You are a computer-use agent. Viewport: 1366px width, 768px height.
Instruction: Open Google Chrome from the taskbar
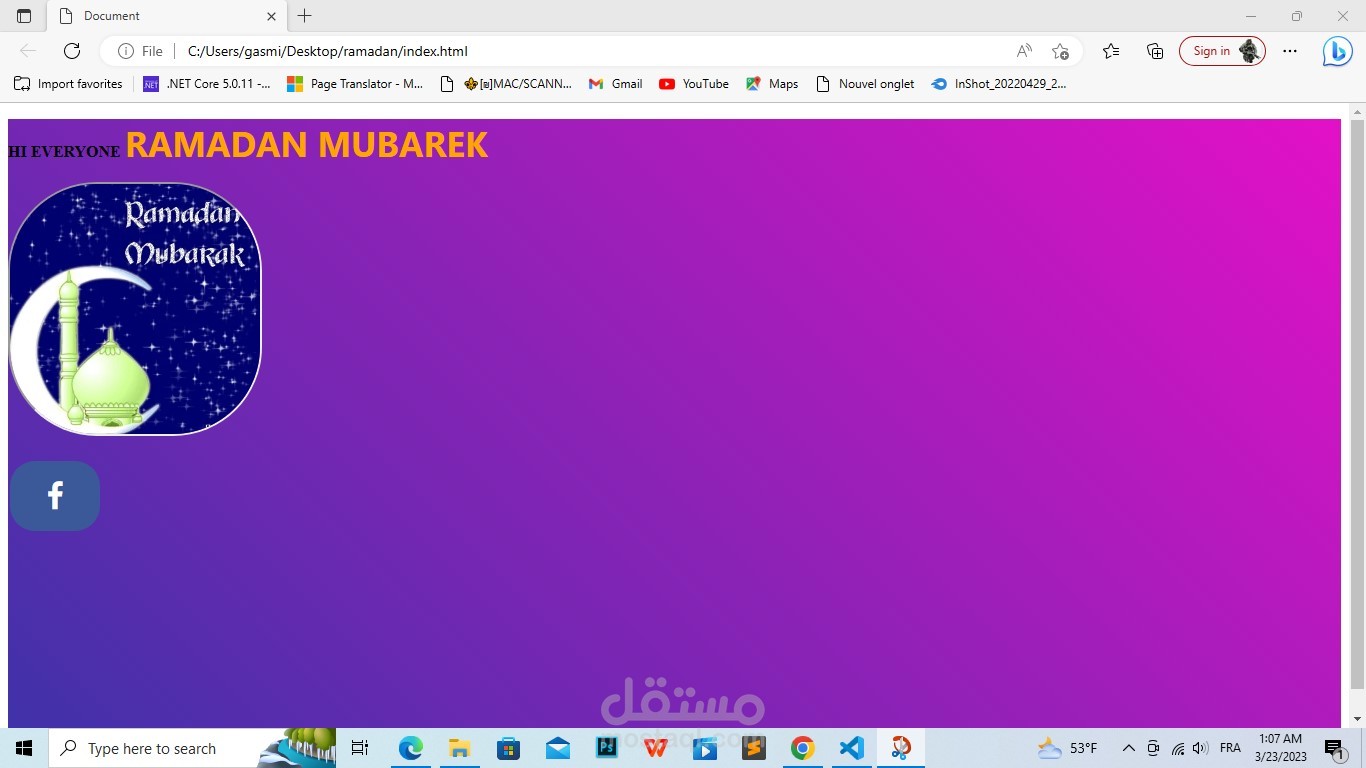[802, 748]
